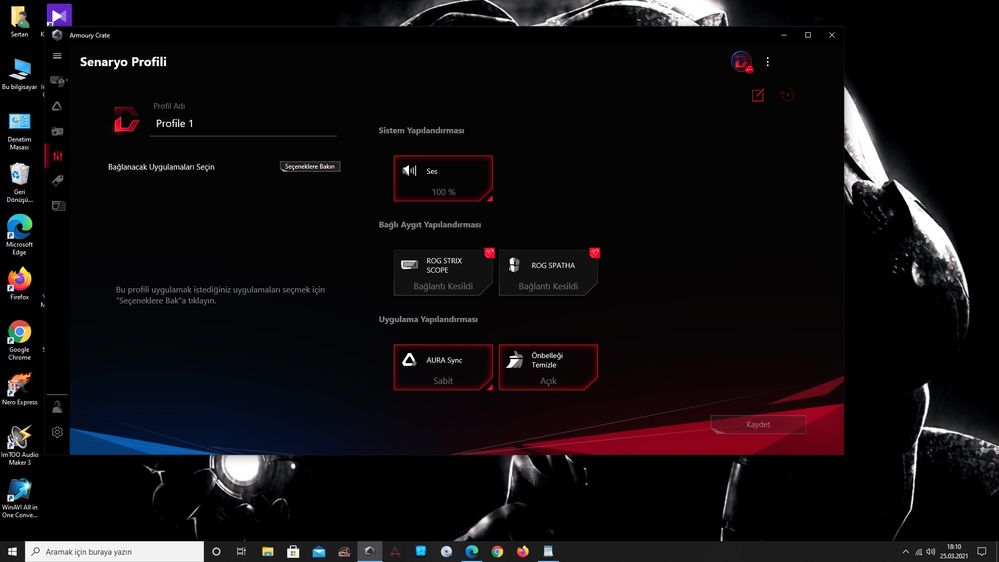Open Denetim Masası desktop icon
The width and height of the screenshot is (999, 562).
[x=19, y=130]
